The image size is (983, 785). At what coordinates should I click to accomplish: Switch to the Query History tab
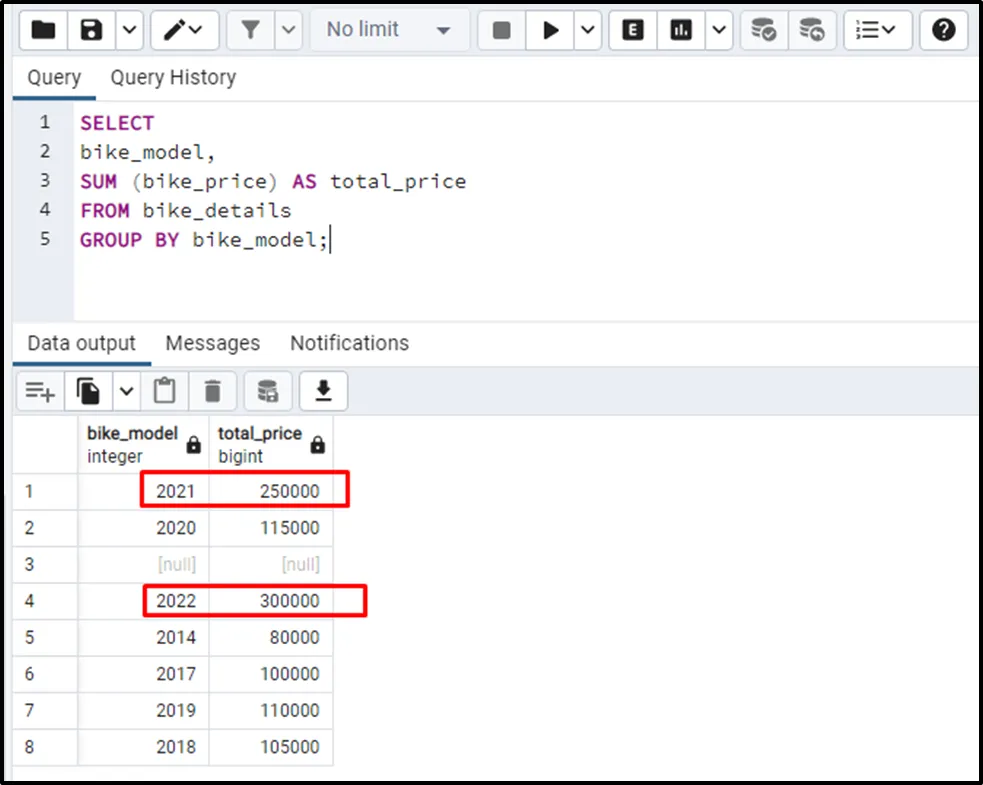tap(173, 78)
